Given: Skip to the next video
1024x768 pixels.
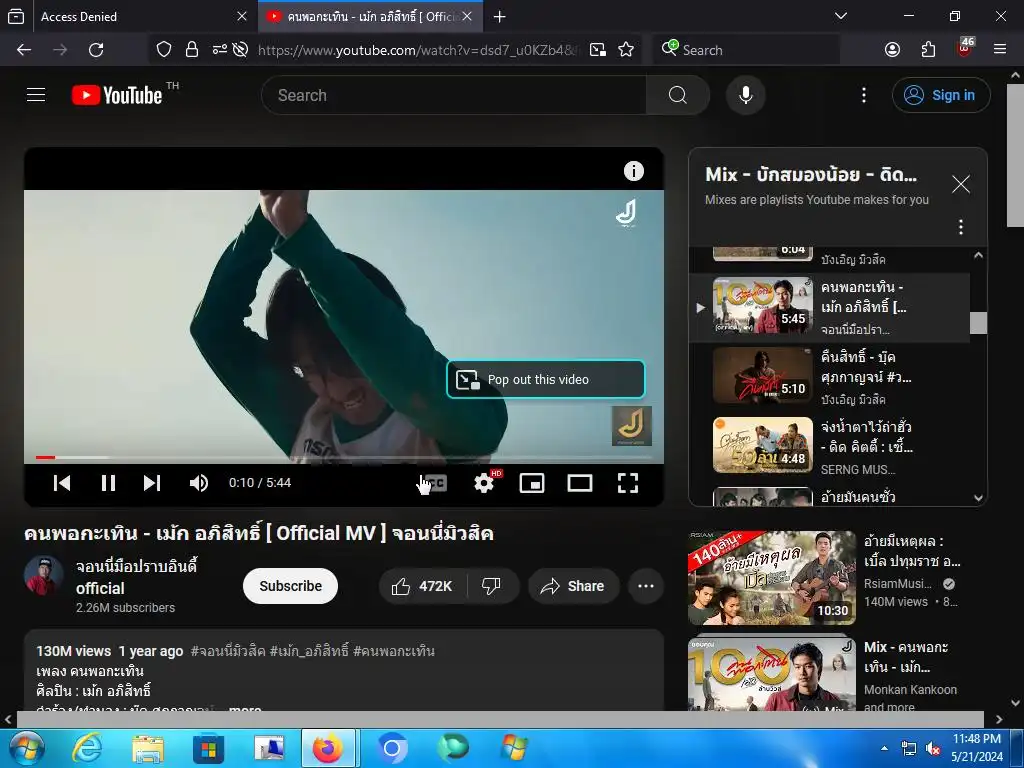Looking at the screenshot, I should tap(152, 483).
